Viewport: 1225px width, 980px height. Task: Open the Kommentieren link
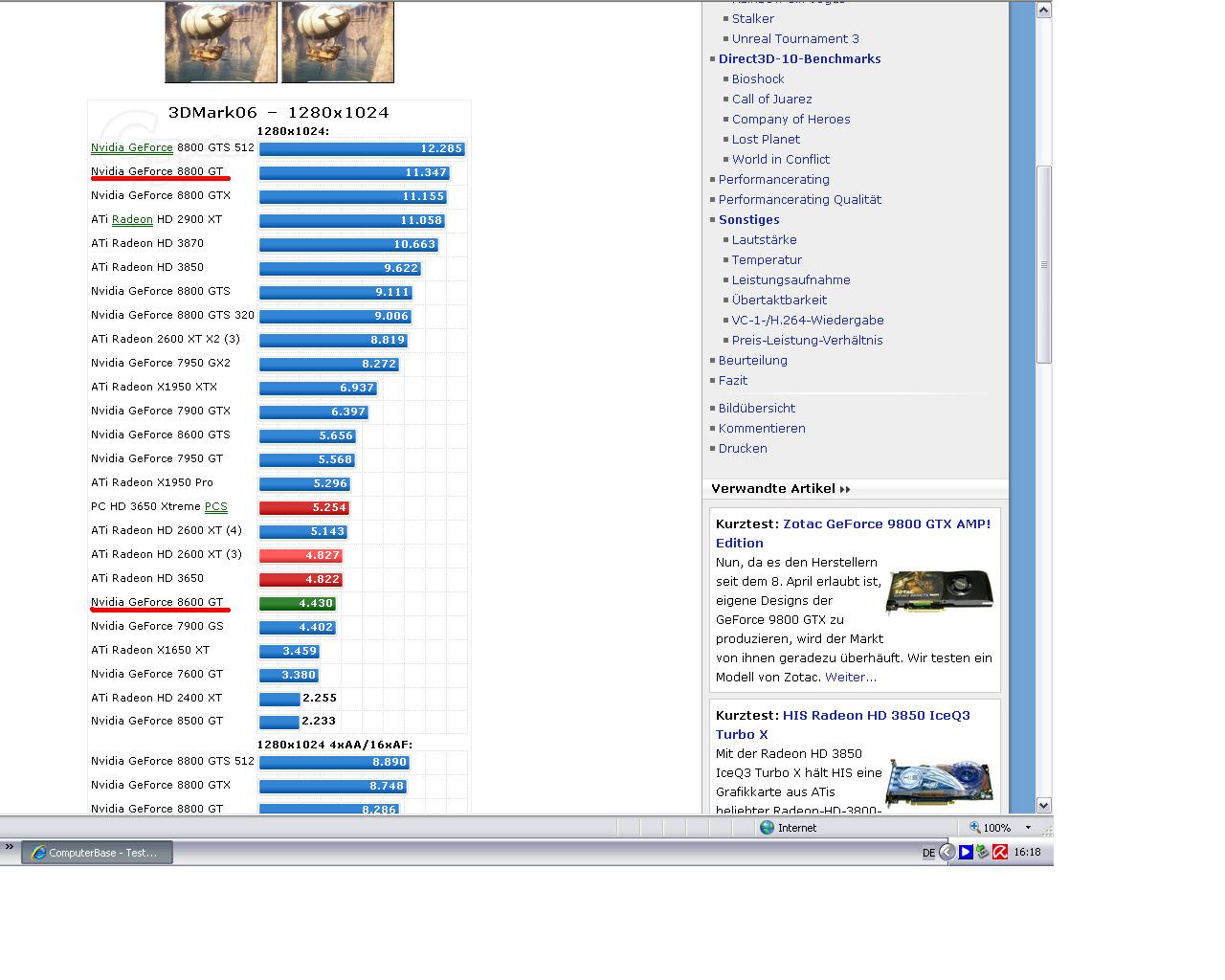(x=762, y=428)
